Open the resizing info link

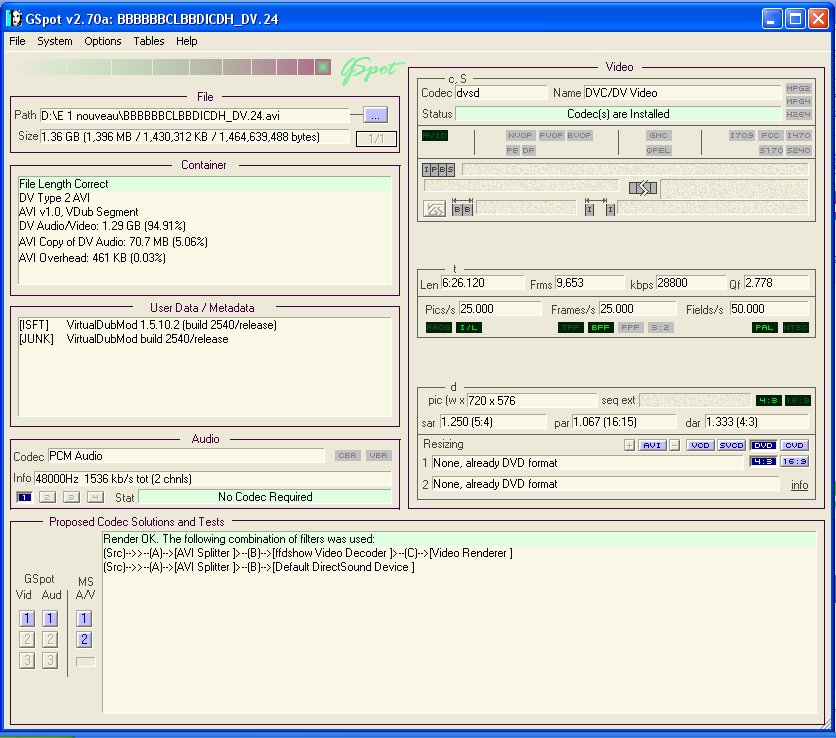tap(799, 485)
